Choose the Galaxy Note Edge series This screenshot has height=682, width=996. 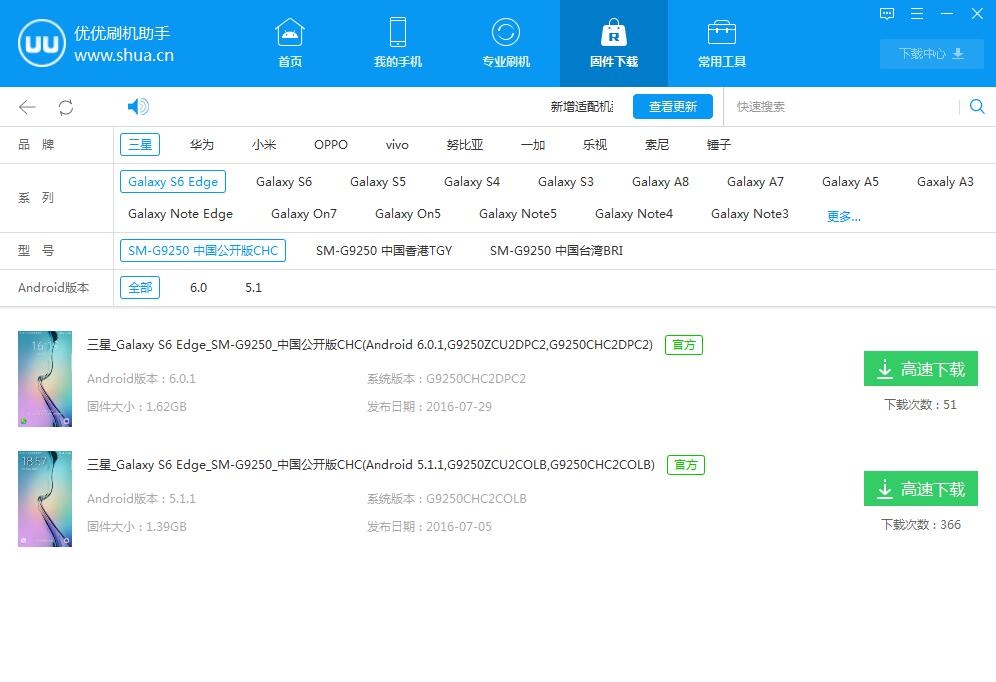coord(180,214)
